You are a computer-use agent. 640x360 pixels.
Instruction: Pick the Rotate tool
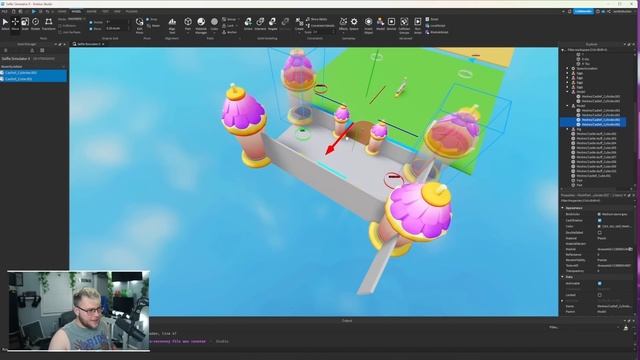click(36, 24)
